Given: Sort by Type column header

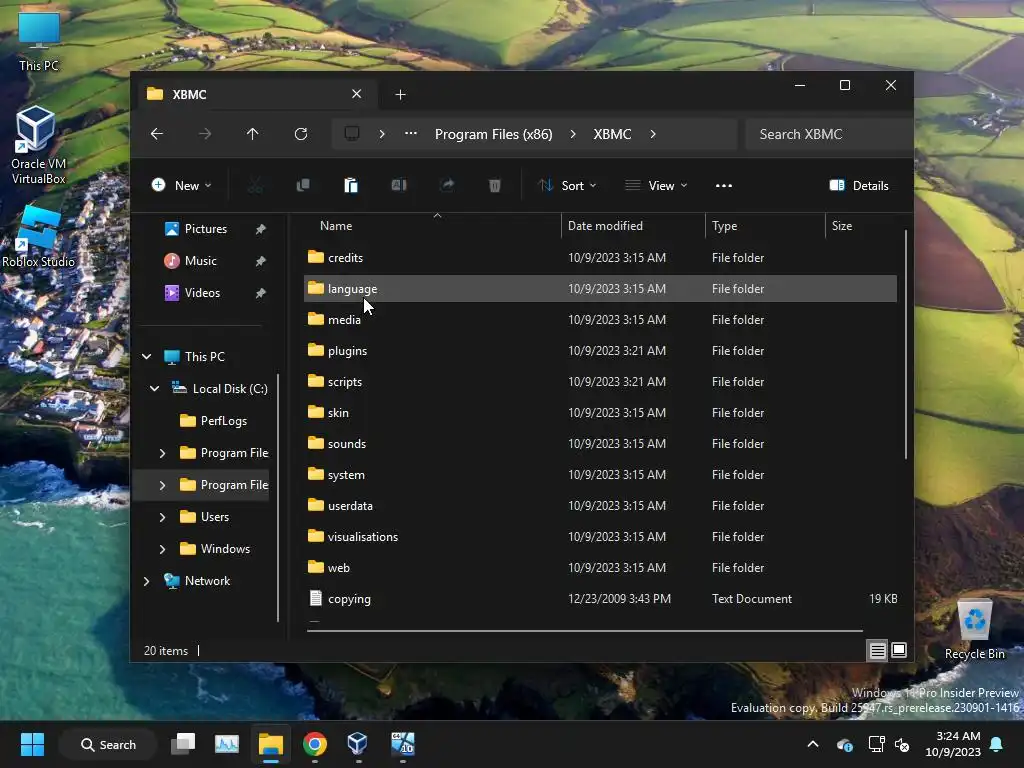Looking at the screenshot, I should click(x=765, y=226).
